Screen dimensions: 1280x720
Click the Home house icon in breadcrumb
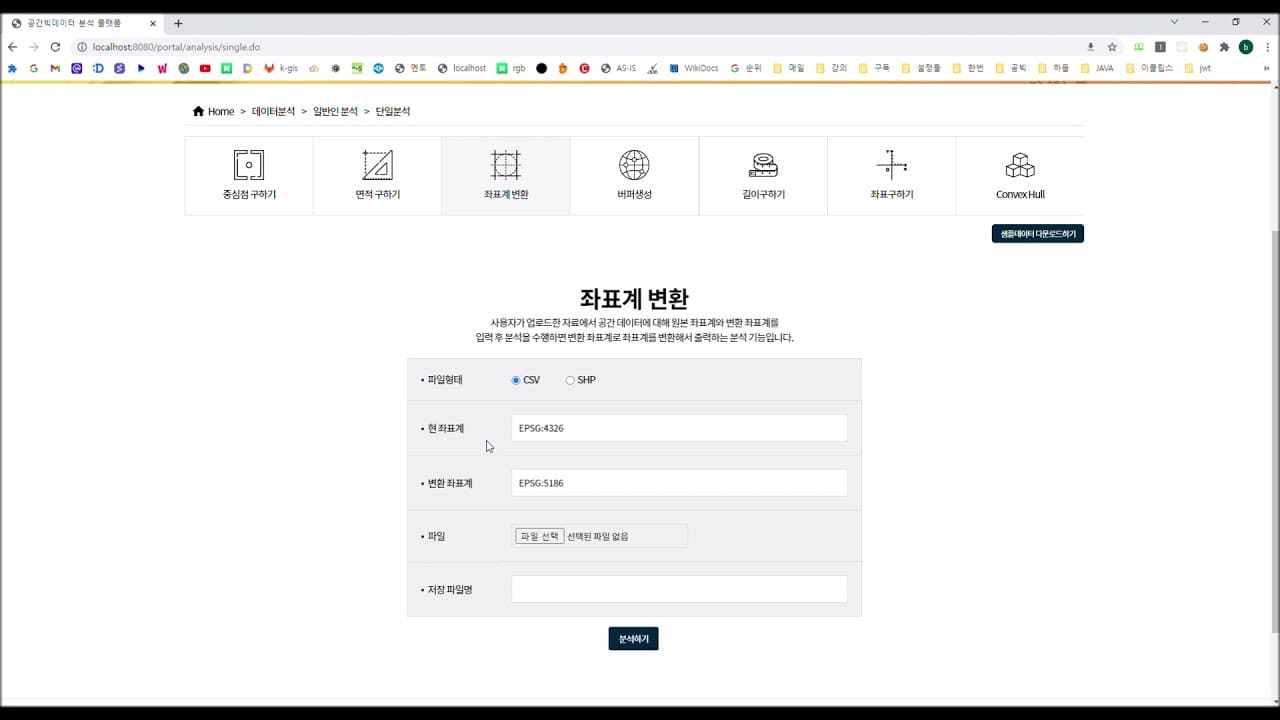[198, 111]
